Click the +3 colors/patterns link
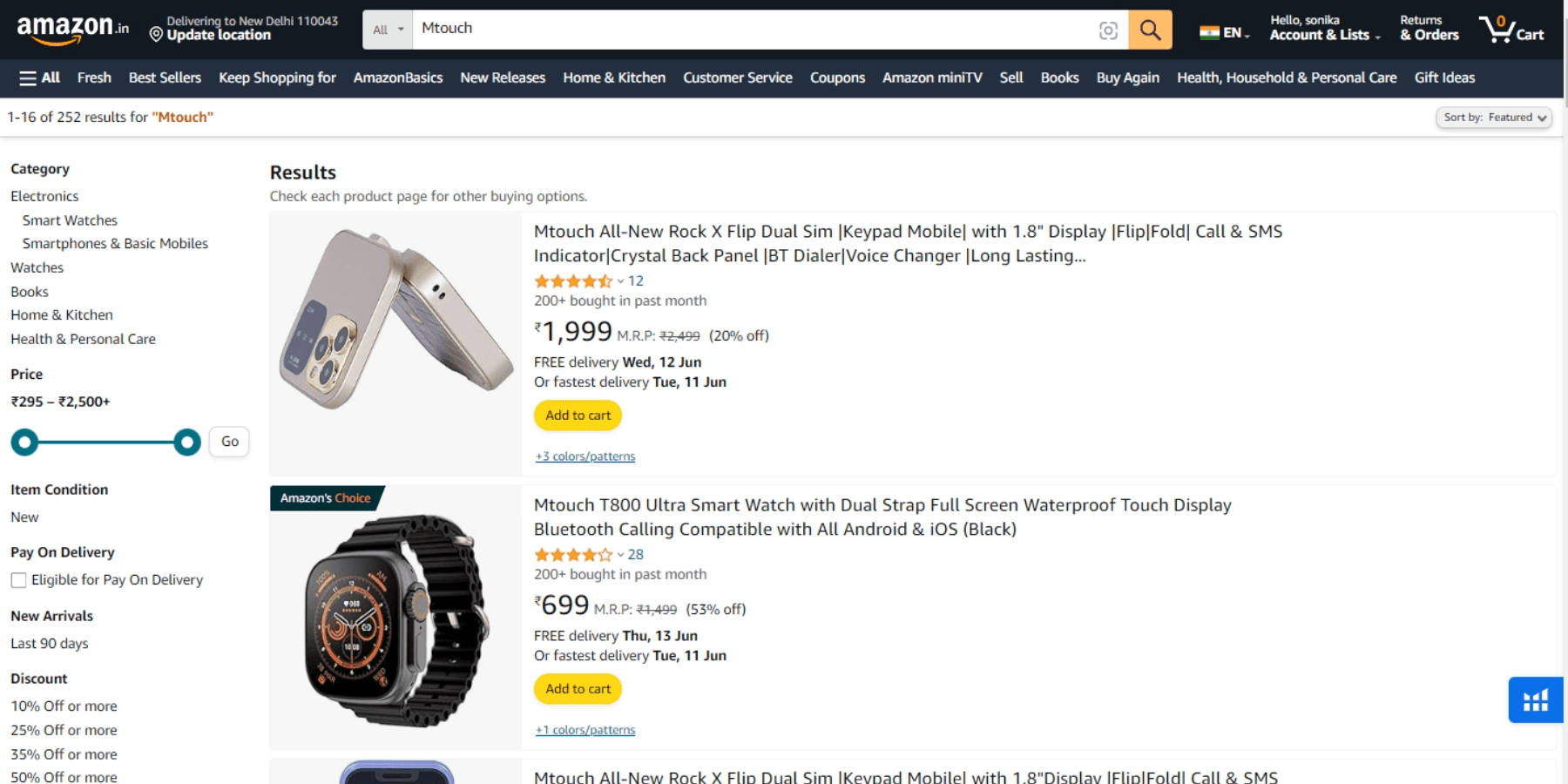 pos(585,456)
